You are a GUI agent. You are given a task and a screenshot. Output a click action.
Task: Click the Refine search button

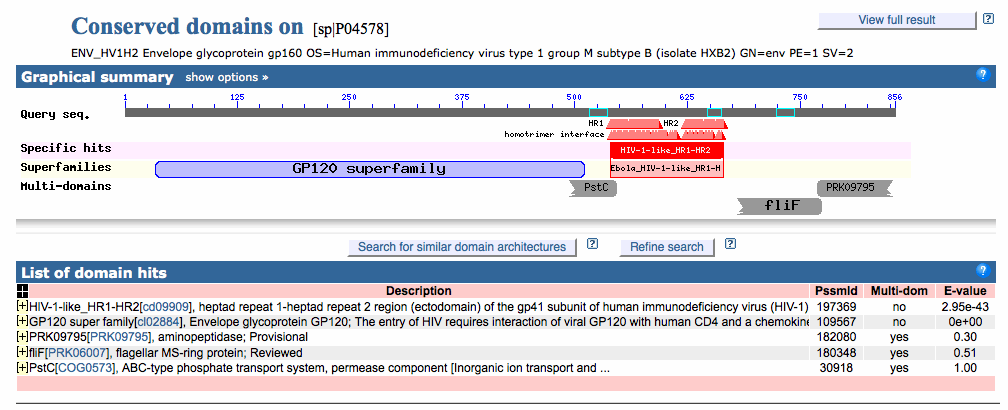click(x=666, y=247)
